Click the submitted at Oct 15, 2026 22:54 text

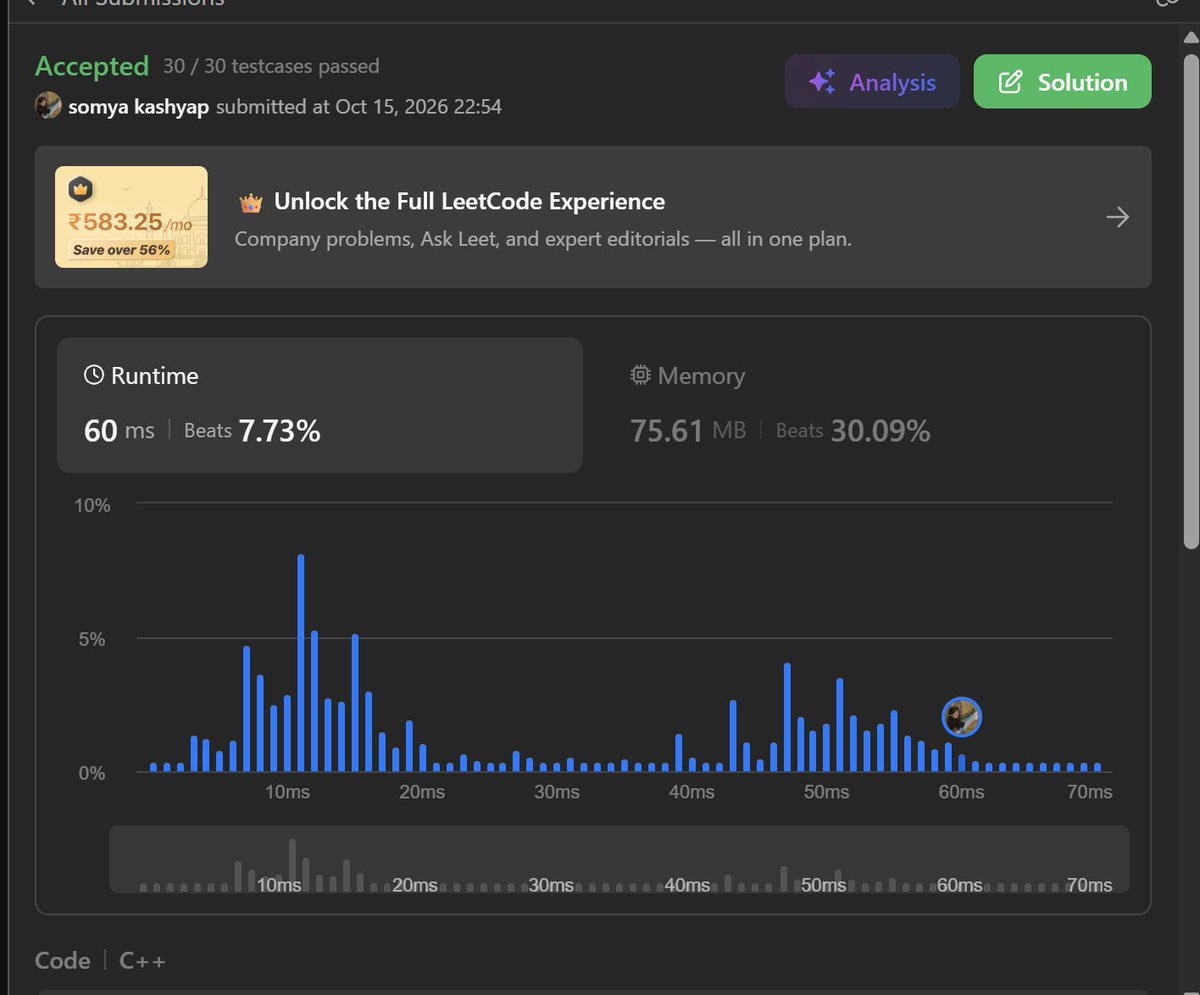point(359,106)
